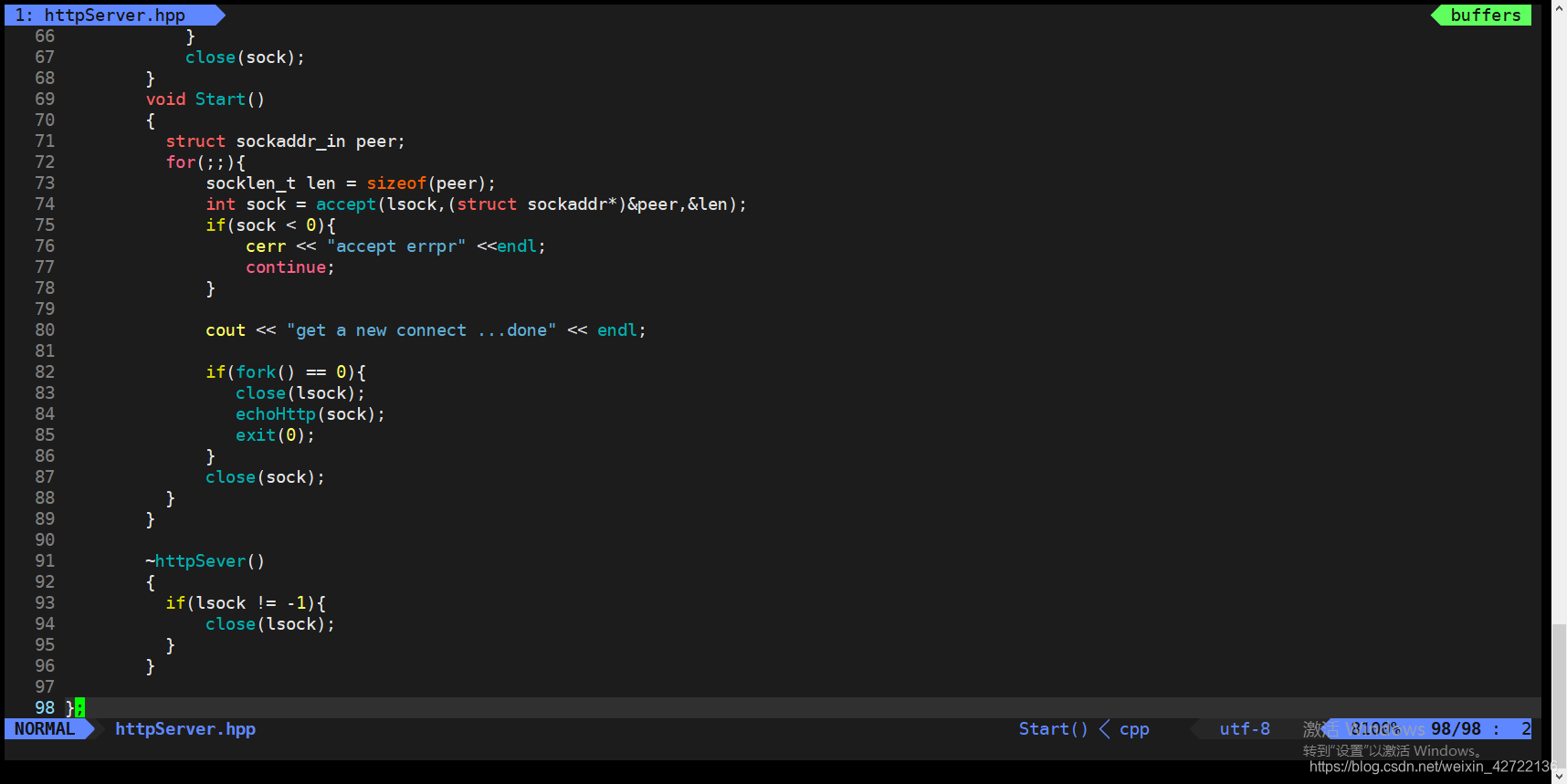Click the NORMAL mode indicator

coord(45,728)
